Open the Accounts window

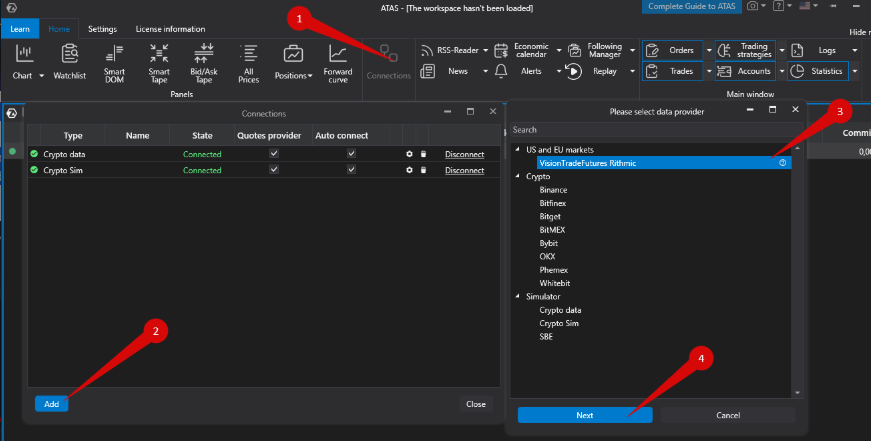pos(745,71)
